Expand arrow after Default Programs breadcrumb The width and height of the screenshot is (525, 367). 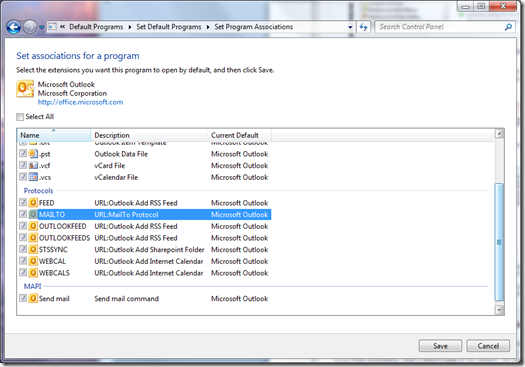pyautogui.click(x=130, y=27)
